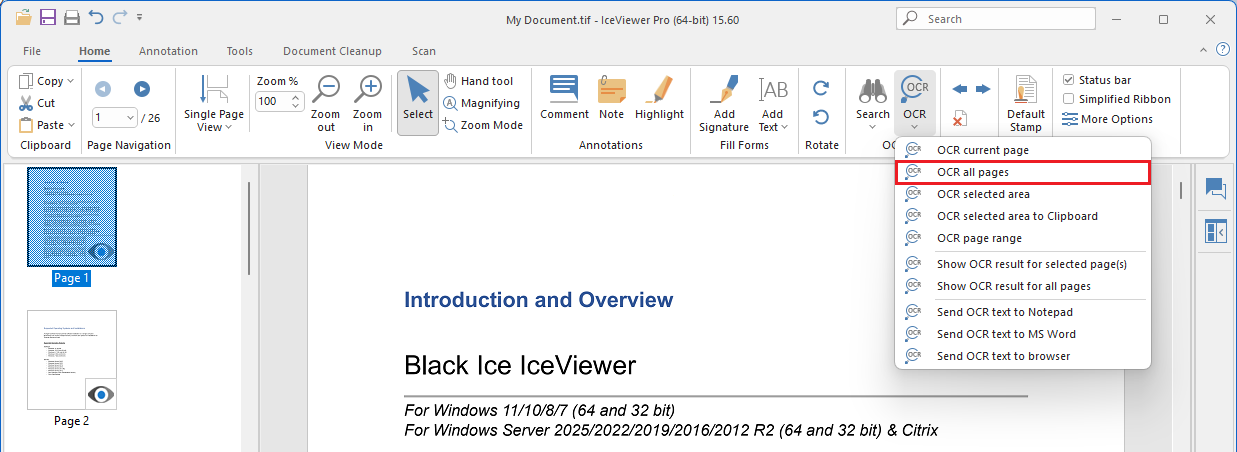Click the Zoom % spinner arrows
Viewport: 1237px width, 452px height.
click(x=296, y=101)
